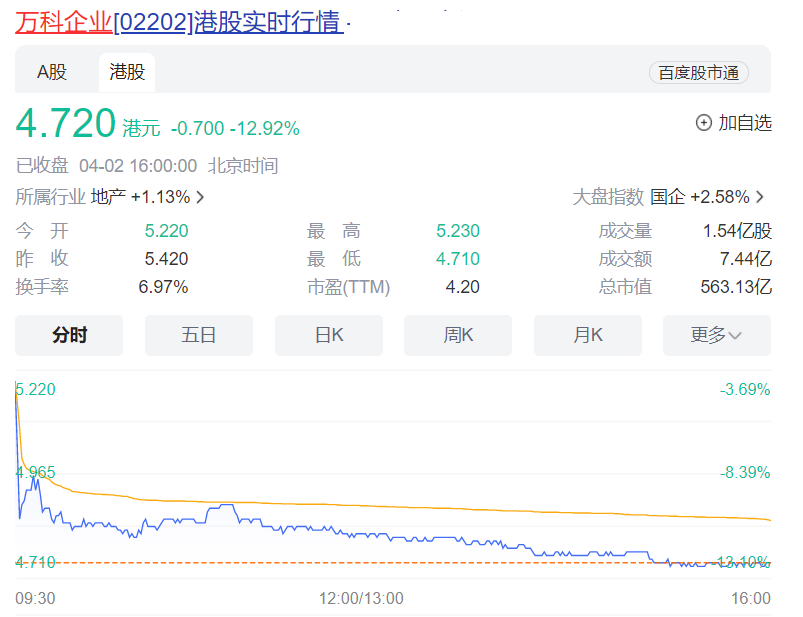Open the 更多 dropdown menu
803x617 pixels.
(717, 335)
